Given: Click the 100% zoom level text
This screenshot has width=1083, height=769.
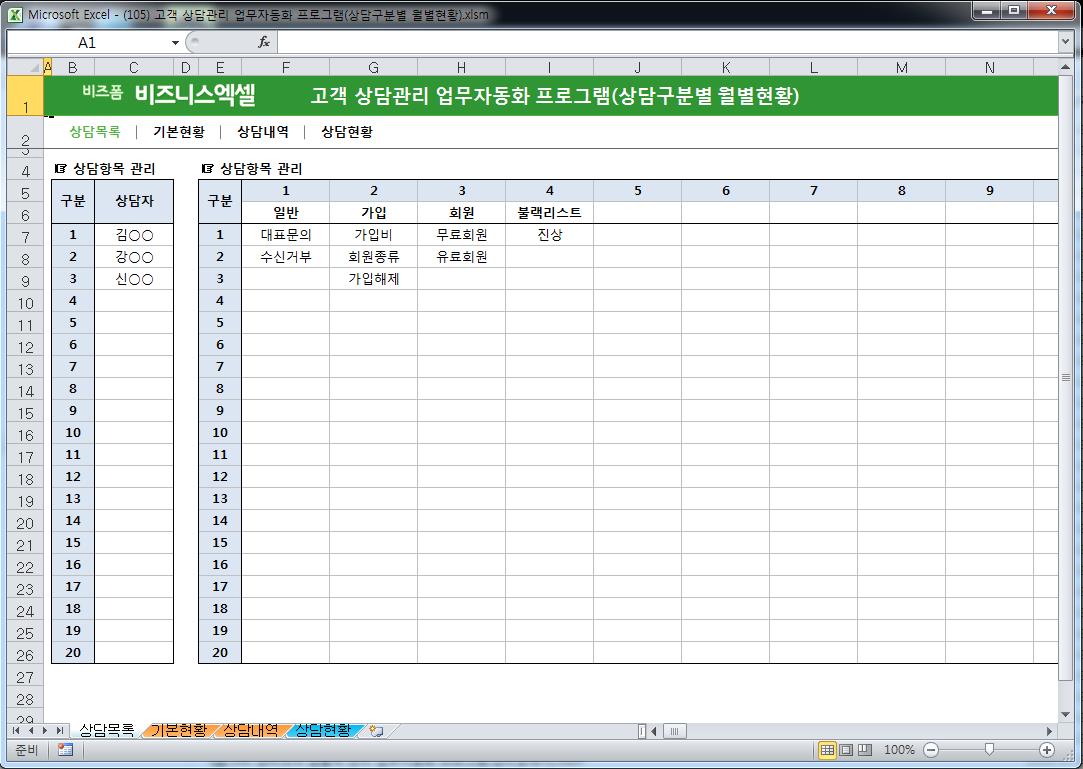Looking at the screenshot, I should click(899, 750).
